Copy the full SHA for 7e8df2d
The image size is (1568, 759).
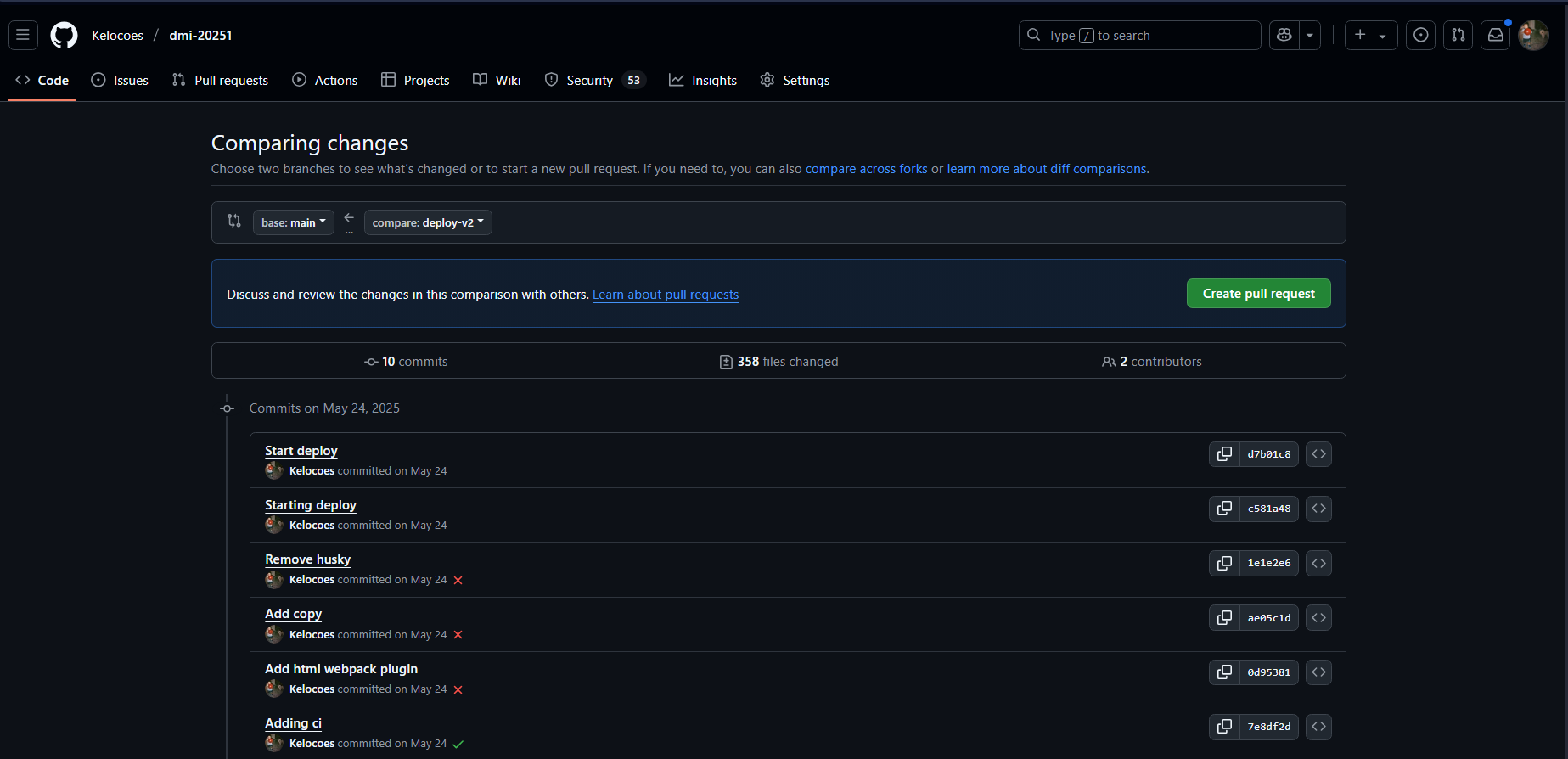pos(1224,727)
